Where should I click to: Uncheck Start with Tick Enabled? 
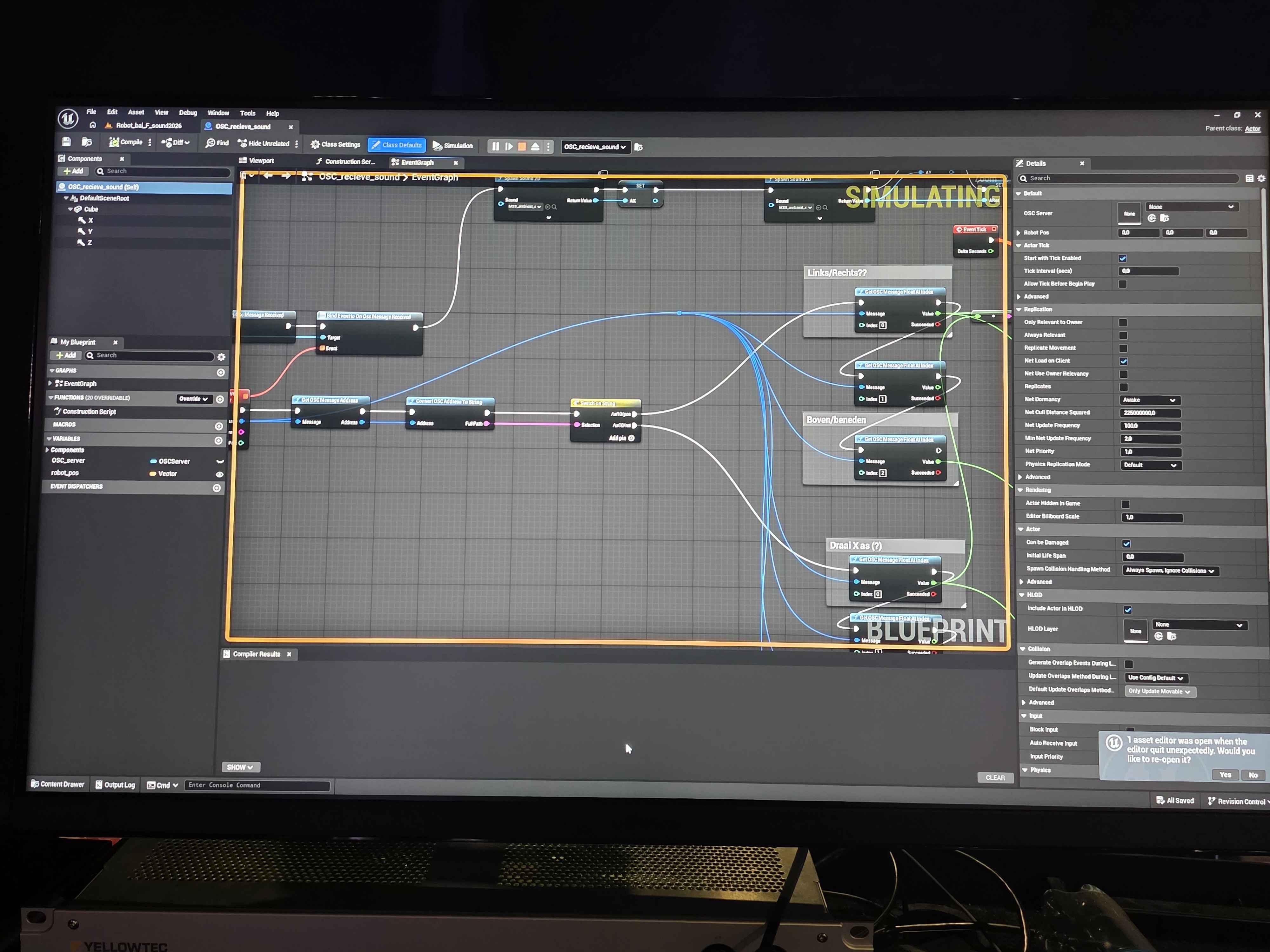coord(1123,258)
